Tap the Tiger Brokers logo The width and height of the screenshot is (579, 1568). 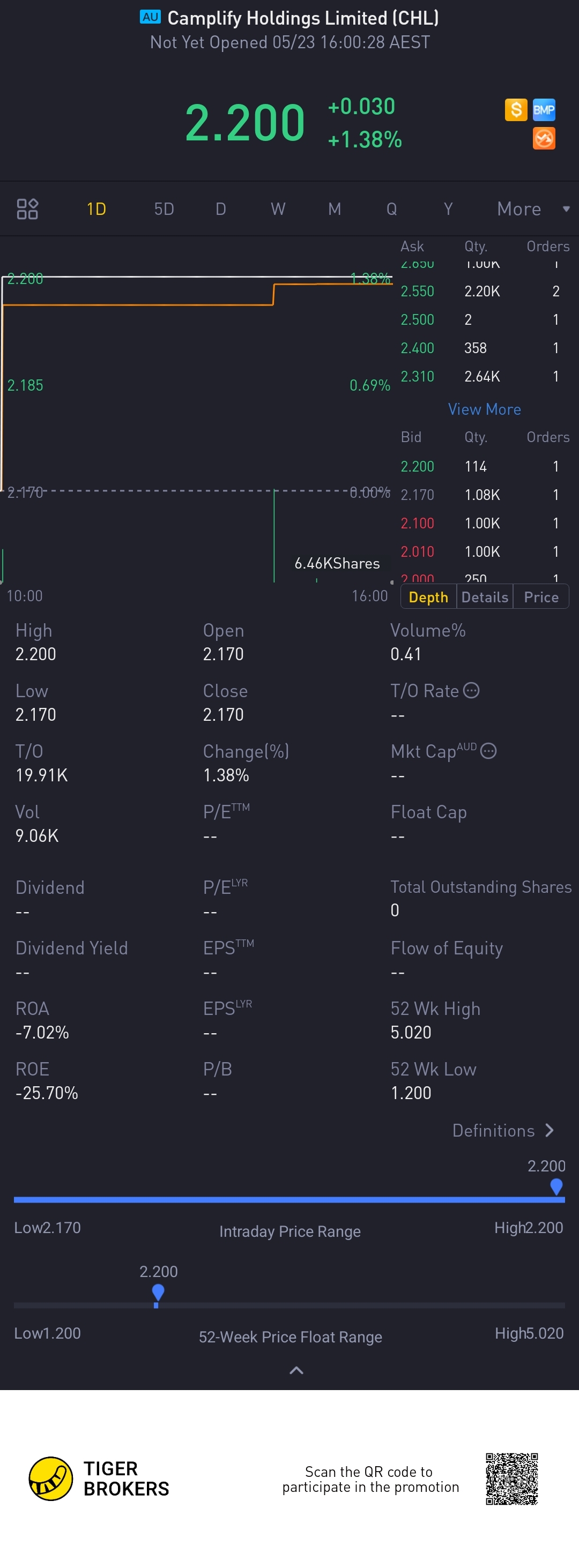pyautogui.click(x=51, y=1479)
